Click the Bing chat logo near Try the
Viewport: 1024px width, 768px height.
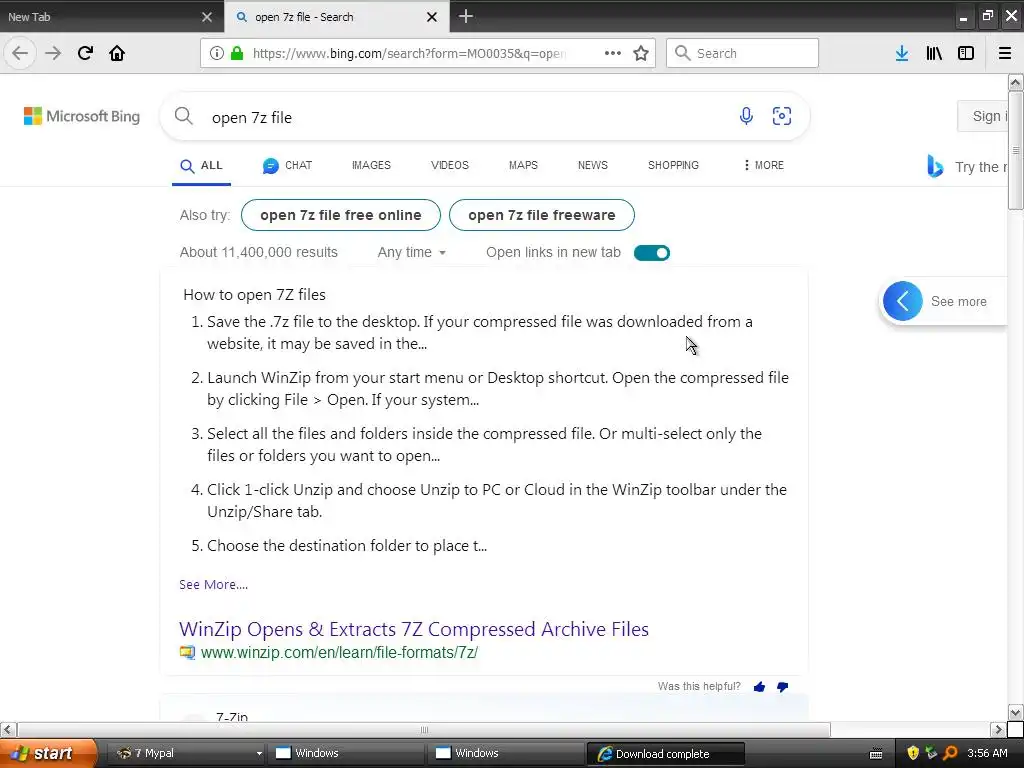point(935,167)
